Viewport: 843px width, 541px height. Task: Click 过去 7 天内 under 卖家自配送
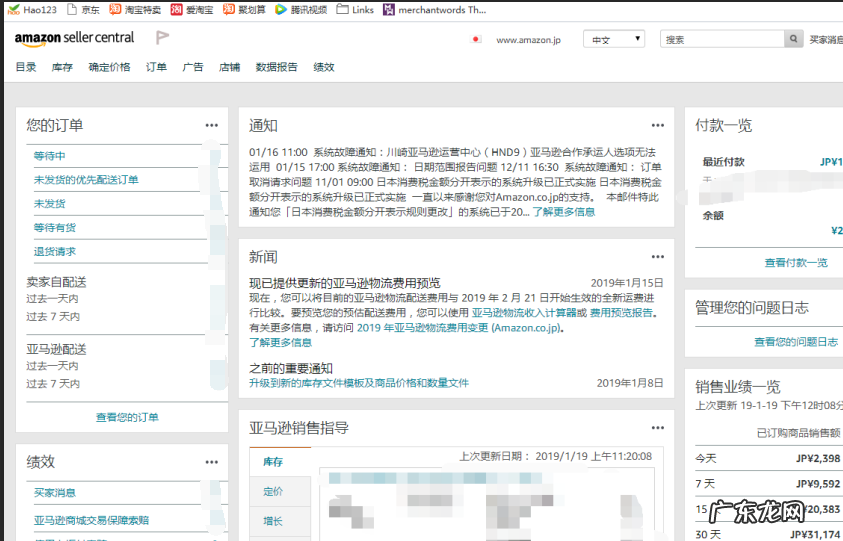53,317
